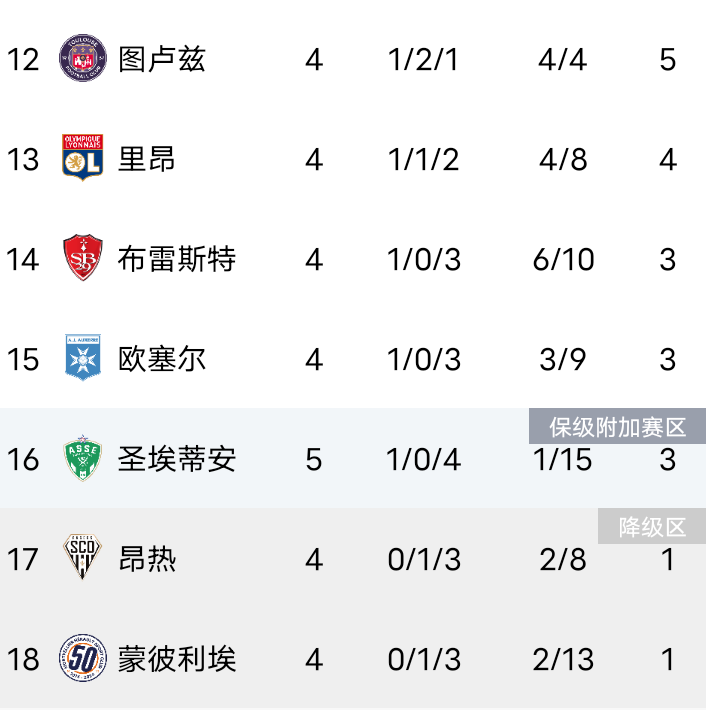Tap Brest's 6/10 goals figure
This screenshot has height=710, width=706.
pyautogui.click(x=563, y=259)
